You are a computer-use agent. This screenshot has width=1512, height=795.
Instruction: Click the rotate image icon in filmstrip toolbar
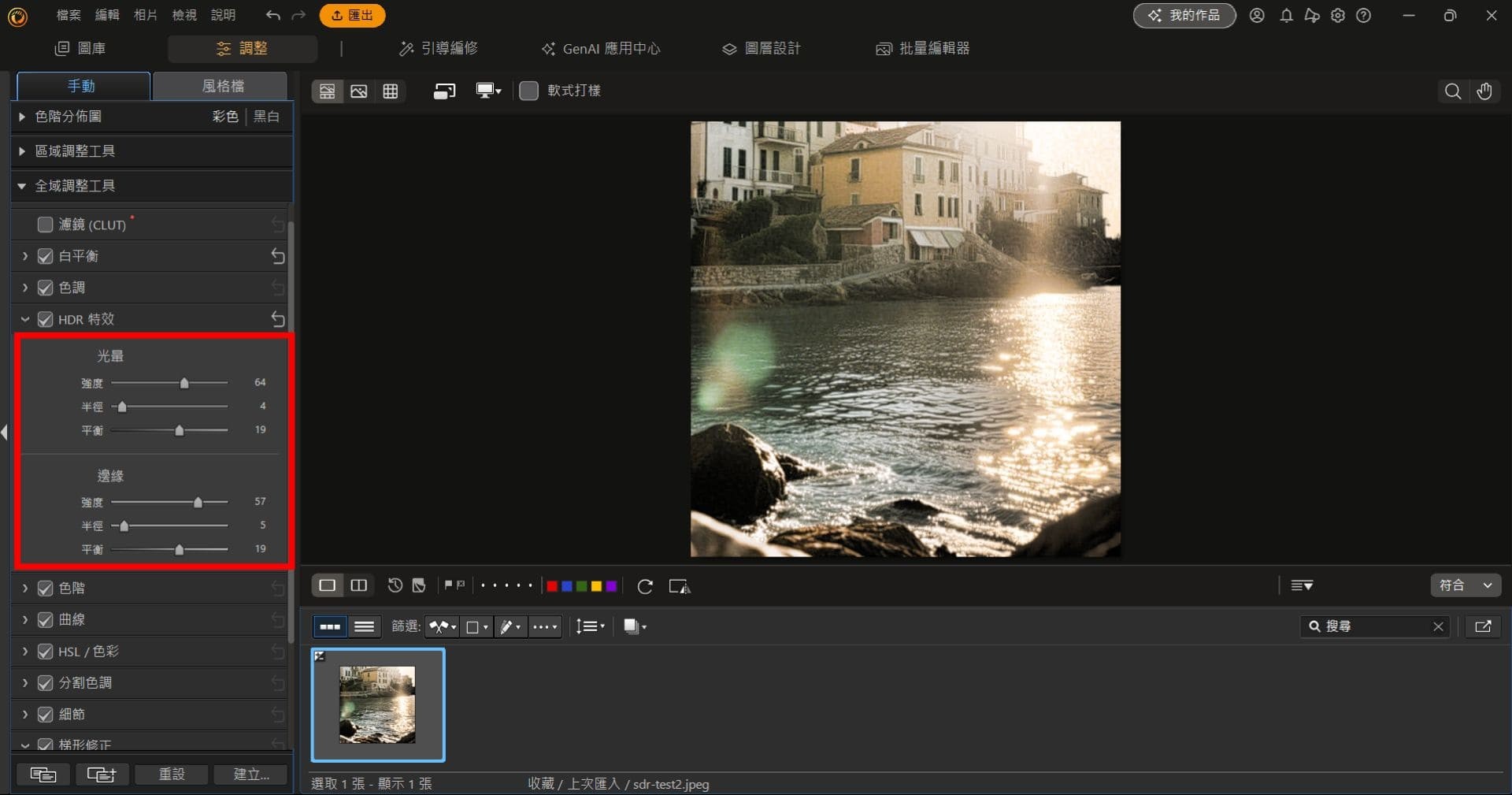646,586
